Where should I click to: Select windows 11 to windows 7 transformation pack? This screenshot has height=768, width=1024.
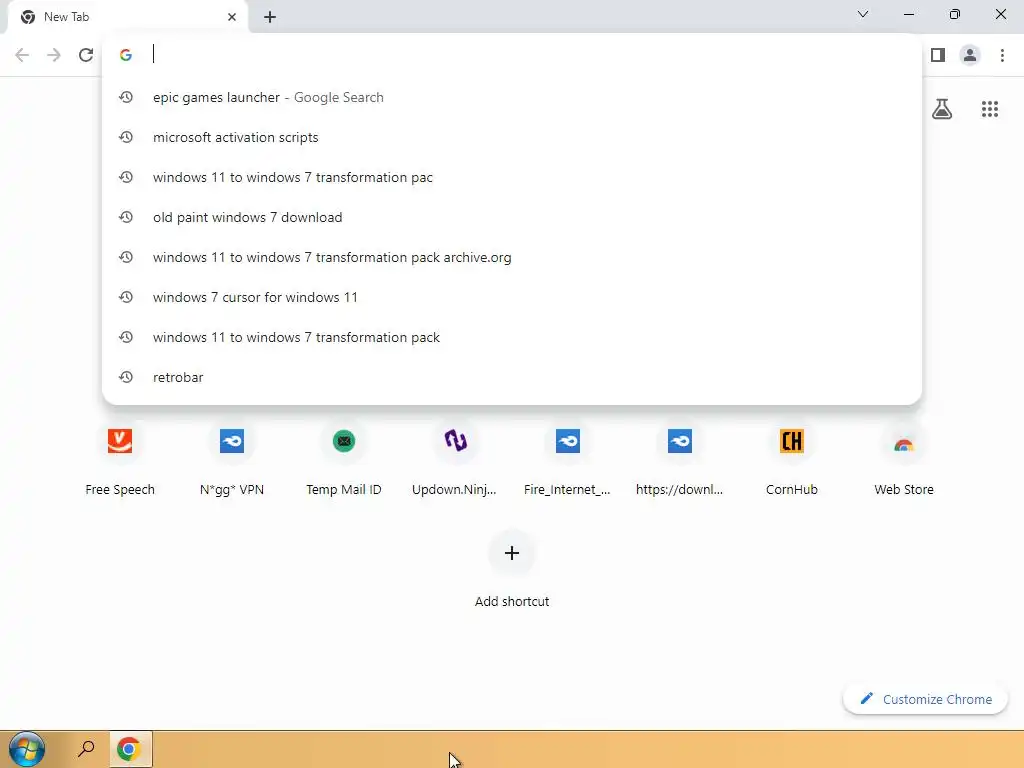[512, 337]
